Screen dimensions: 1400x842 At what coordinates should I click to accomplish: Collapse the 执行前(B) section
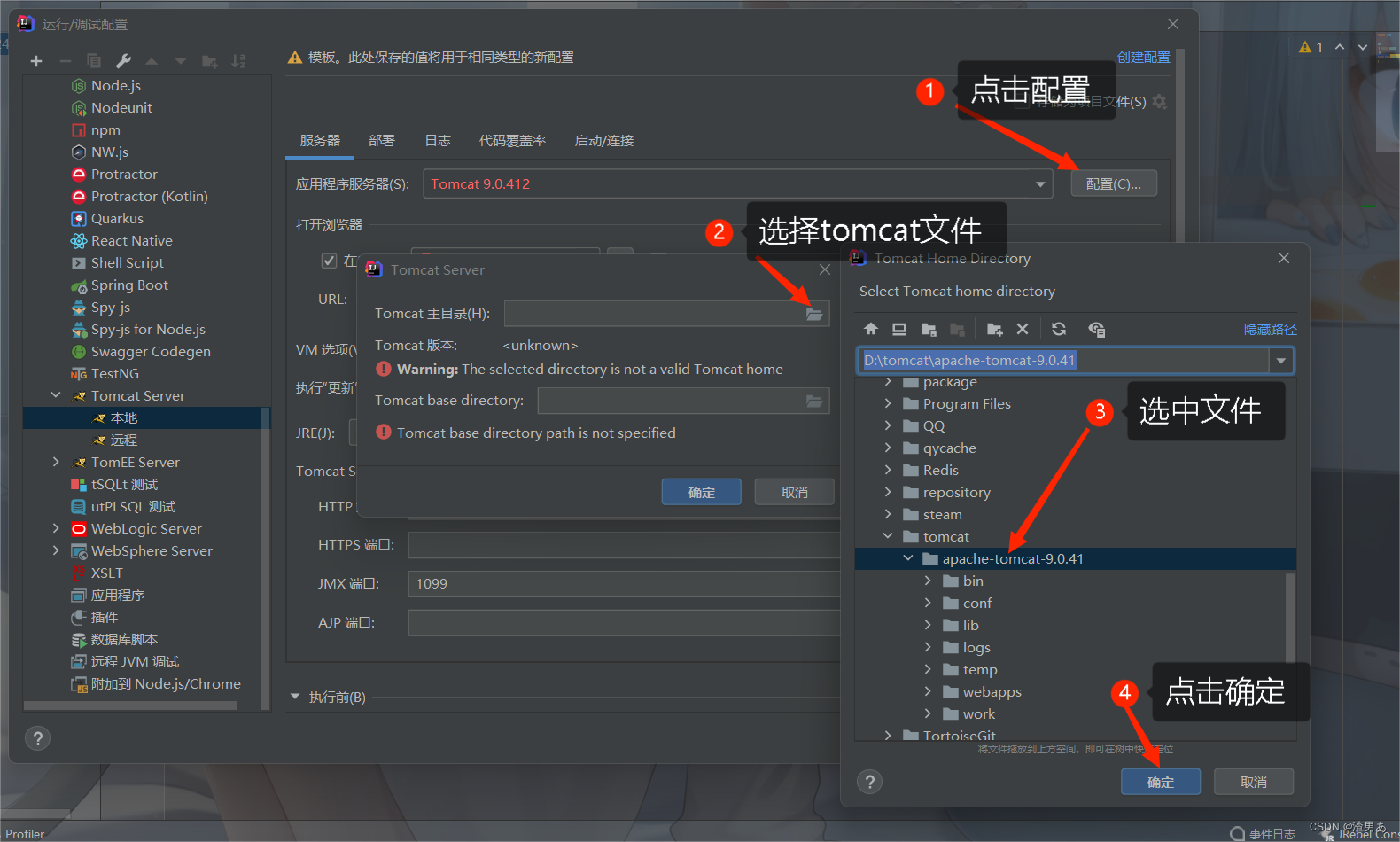pyautogui.click(x=295, y=697)
